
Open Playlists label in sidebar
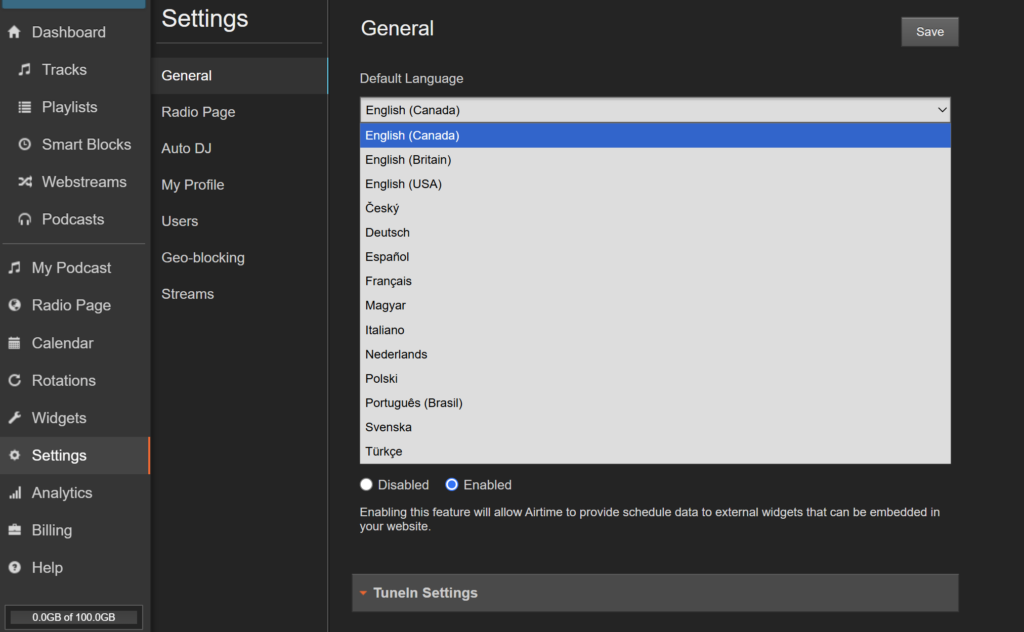coord(69,107)
